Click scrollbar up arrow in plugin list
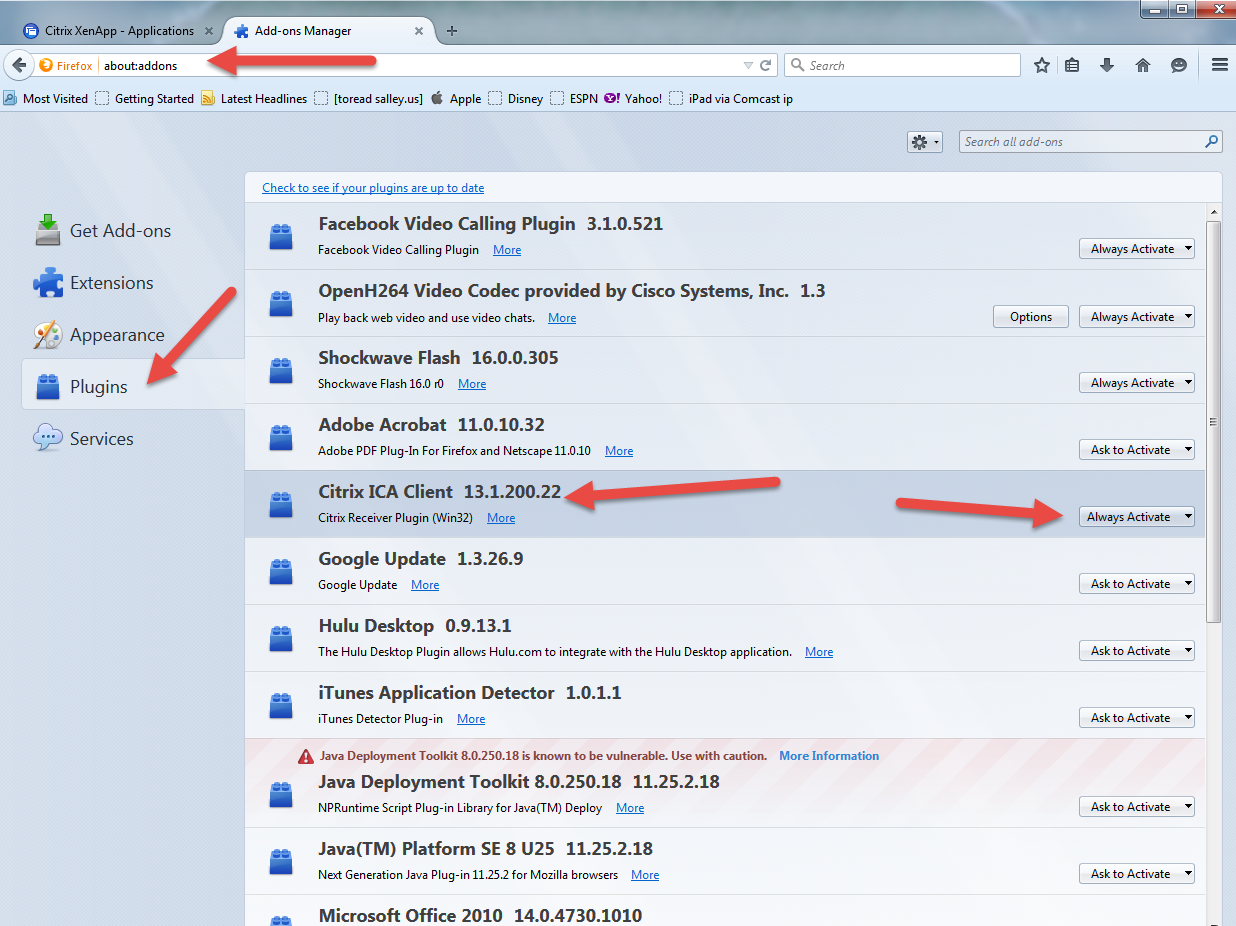This screenshot has height=926, width=1236. pos(1214,213)
